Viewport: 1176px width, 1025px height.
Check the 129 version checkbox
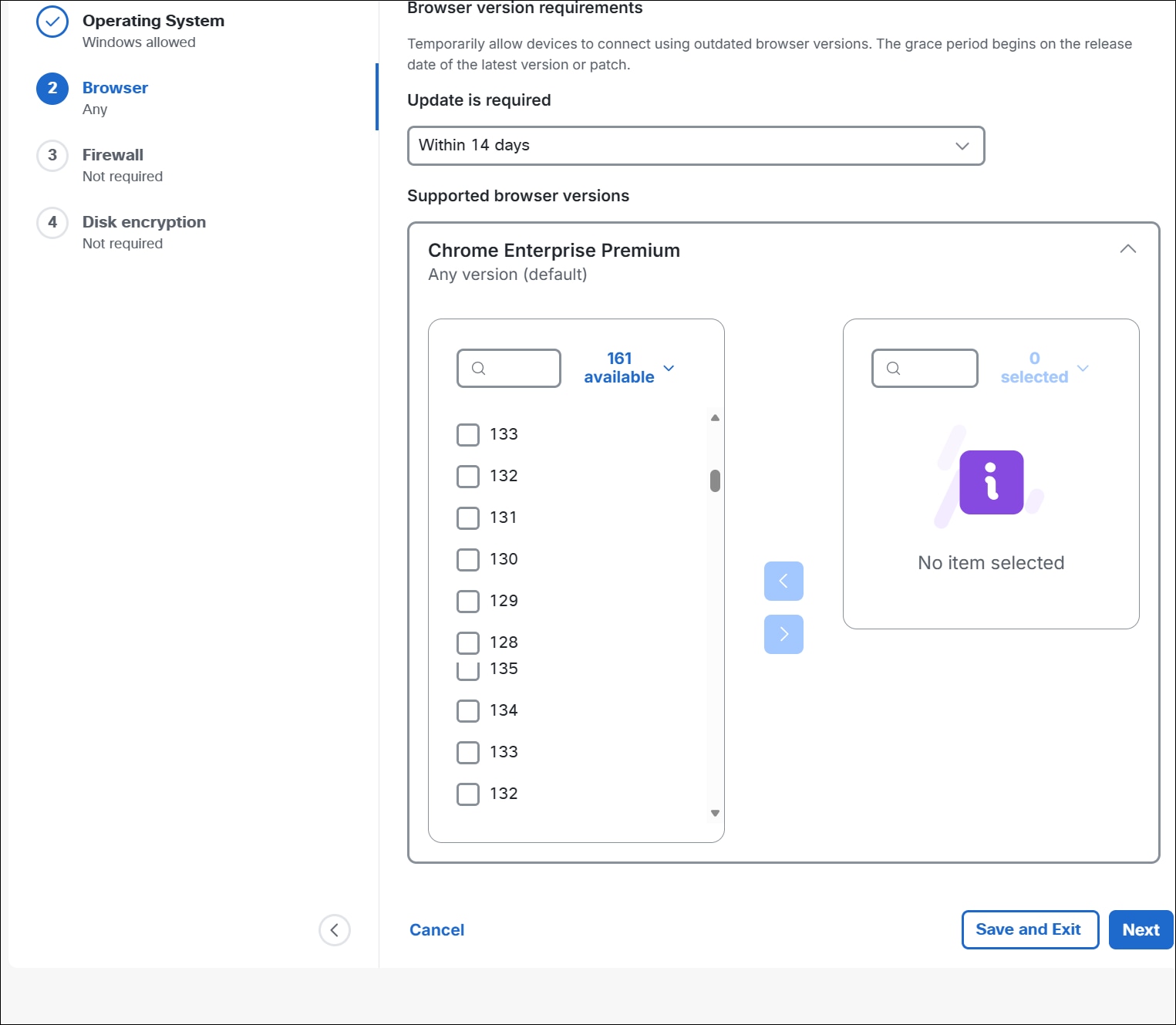coord(468,601)
